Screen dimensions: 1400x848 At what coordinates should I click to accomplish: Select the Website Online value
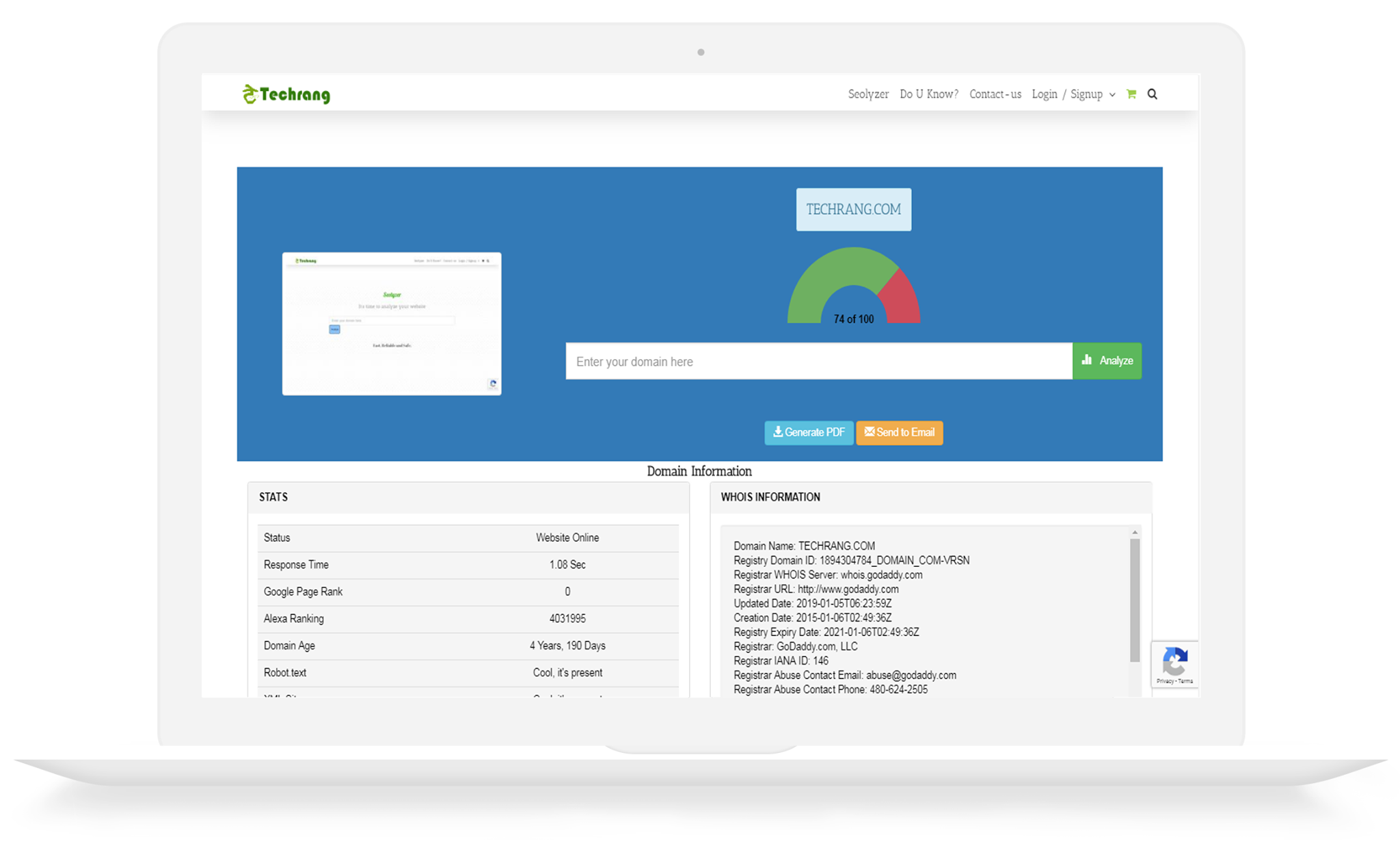point(567,538)
